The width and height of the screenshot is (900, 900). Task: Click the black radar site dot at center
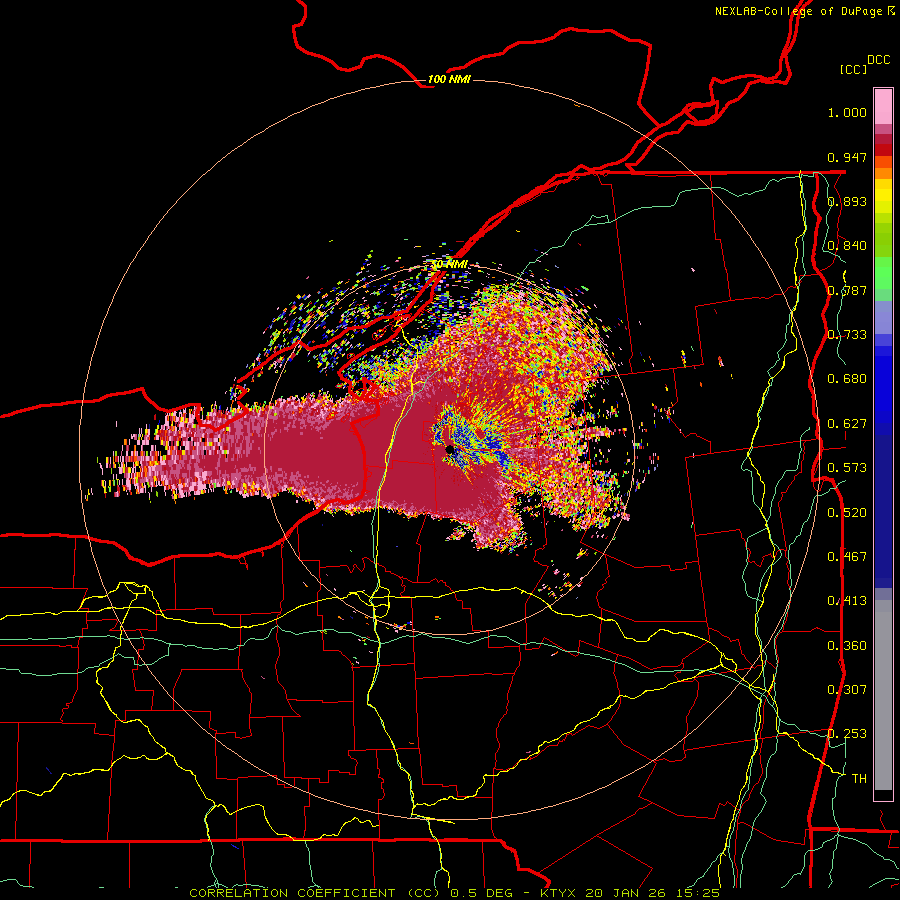click(x=449, y=449)
